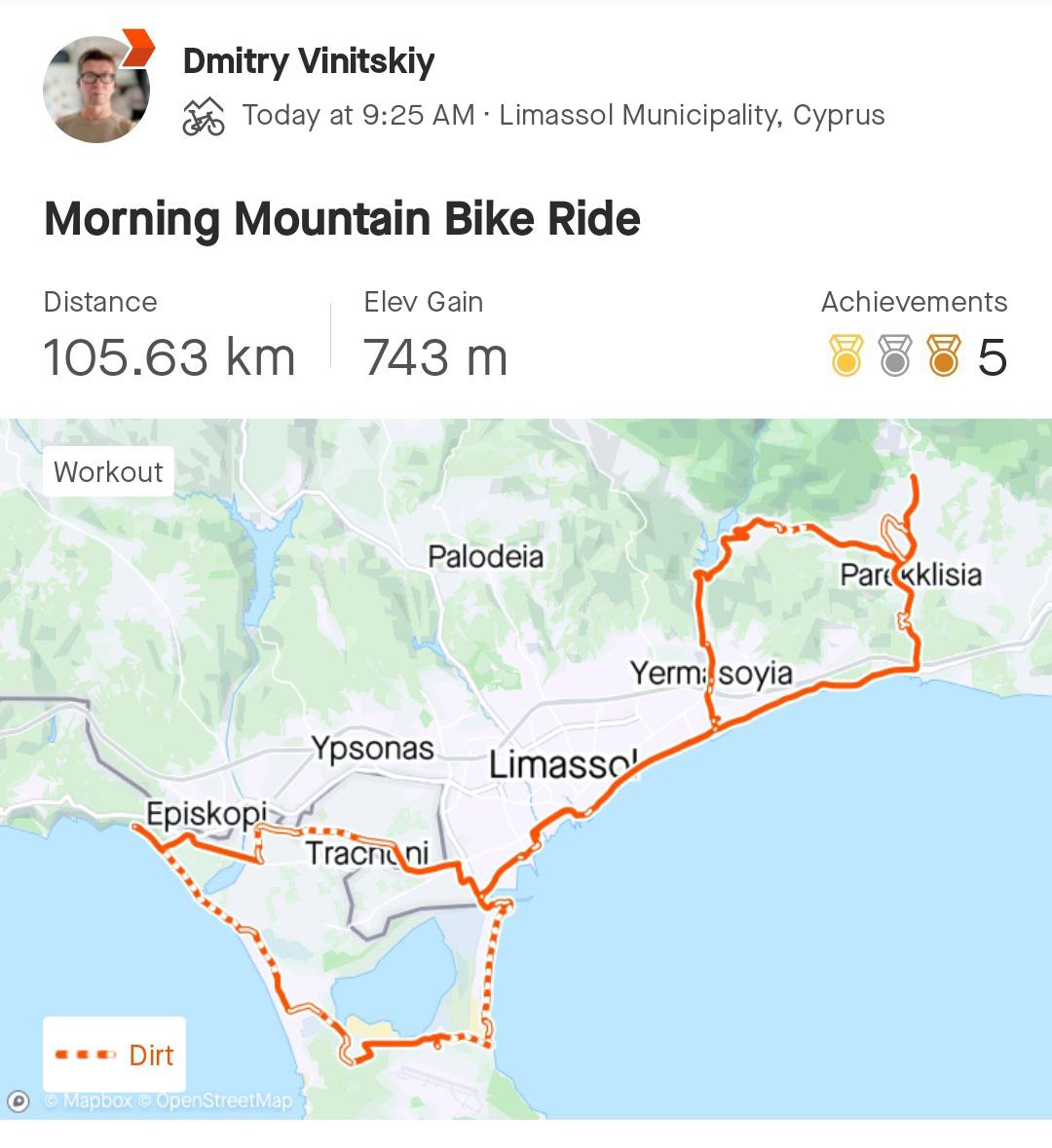Click the bronze medal achievement icon
Screen dimensions: 1052x1148
tap(943, 356)
